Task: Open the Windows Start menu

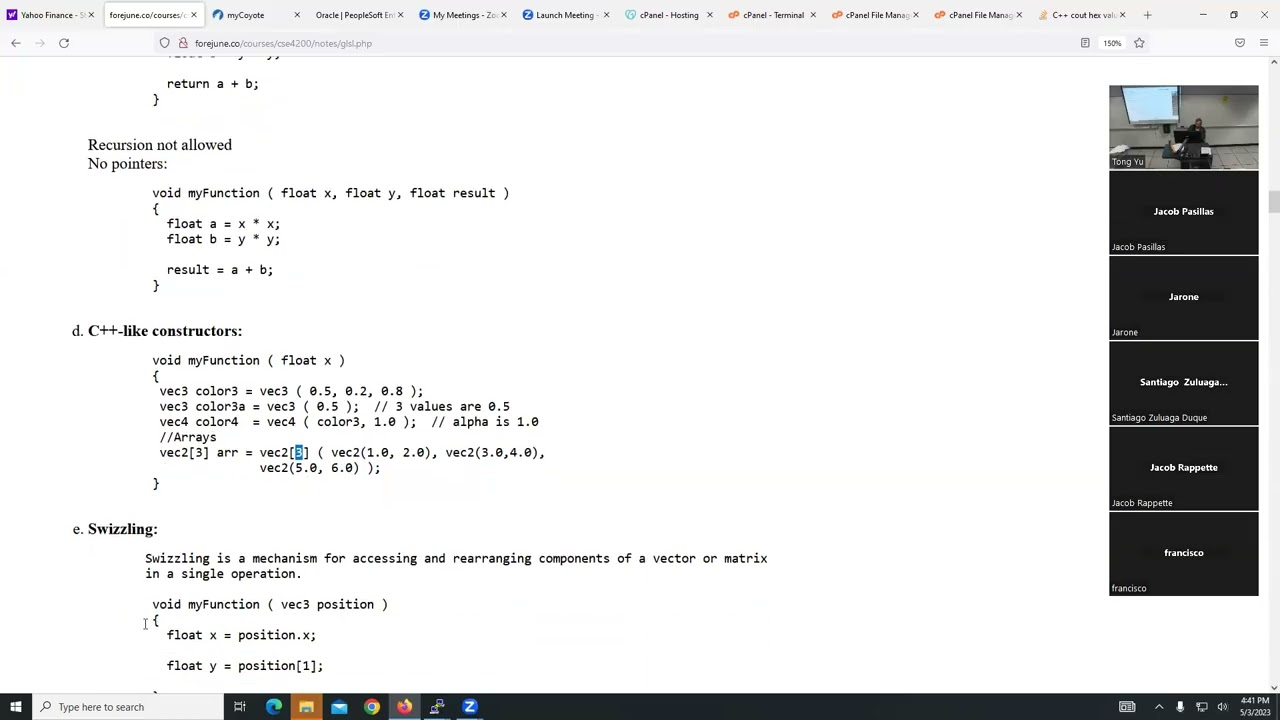Action: tap(15, 707)
